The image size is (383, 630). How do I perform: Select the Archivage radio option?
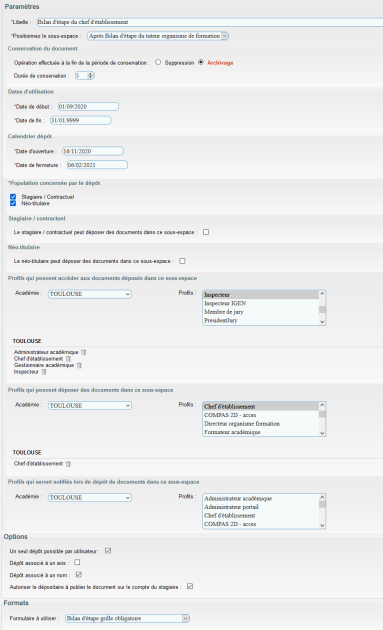coord(201,62)
